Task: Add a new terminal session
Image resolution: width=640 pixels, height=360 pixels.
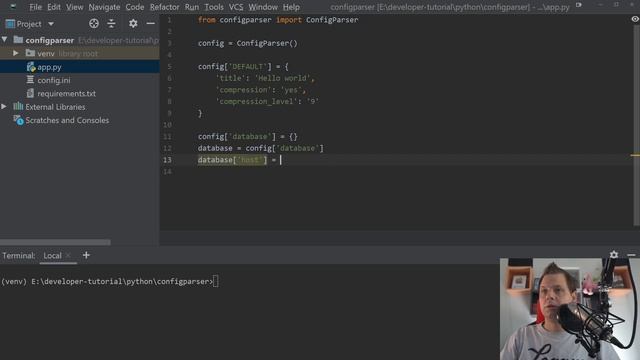Action: tap(86, 255)
